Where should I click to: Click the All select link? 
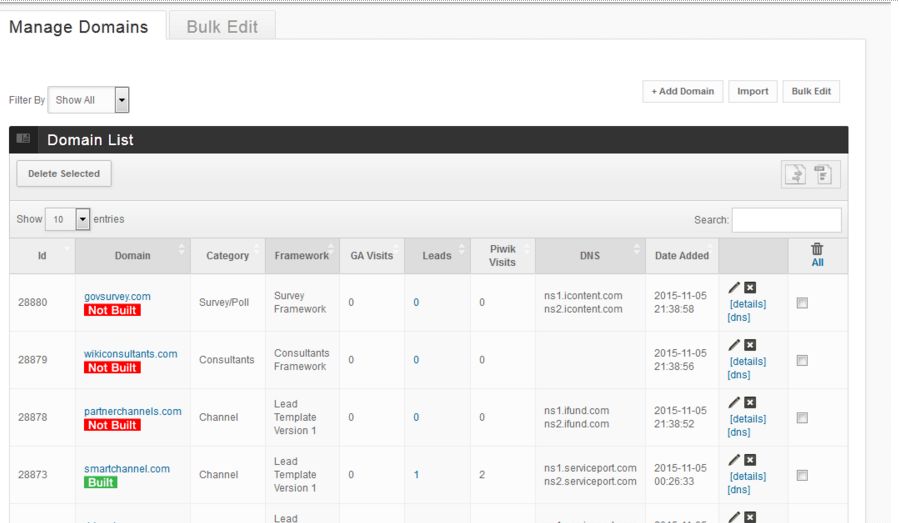pyautogui.click(x=817, y=263)
